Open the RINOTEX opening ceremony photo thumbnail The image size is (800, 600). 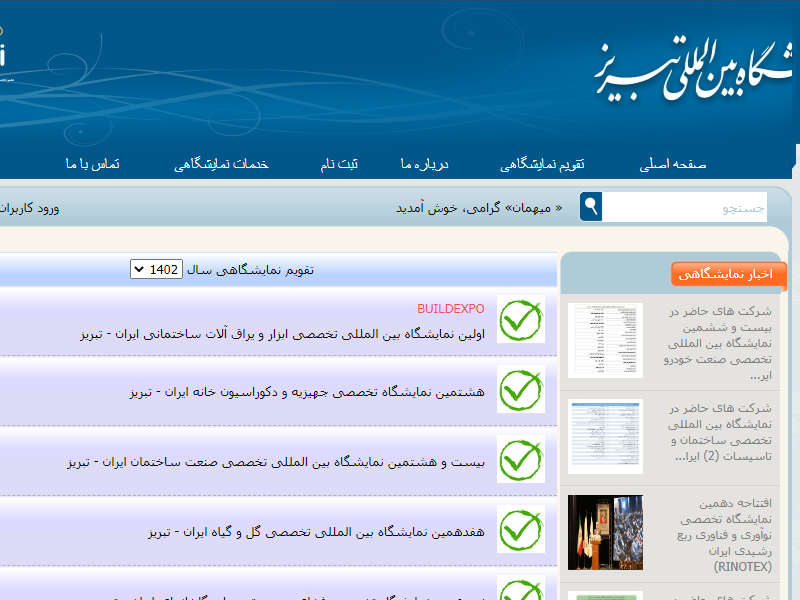[x=605, y=532]
